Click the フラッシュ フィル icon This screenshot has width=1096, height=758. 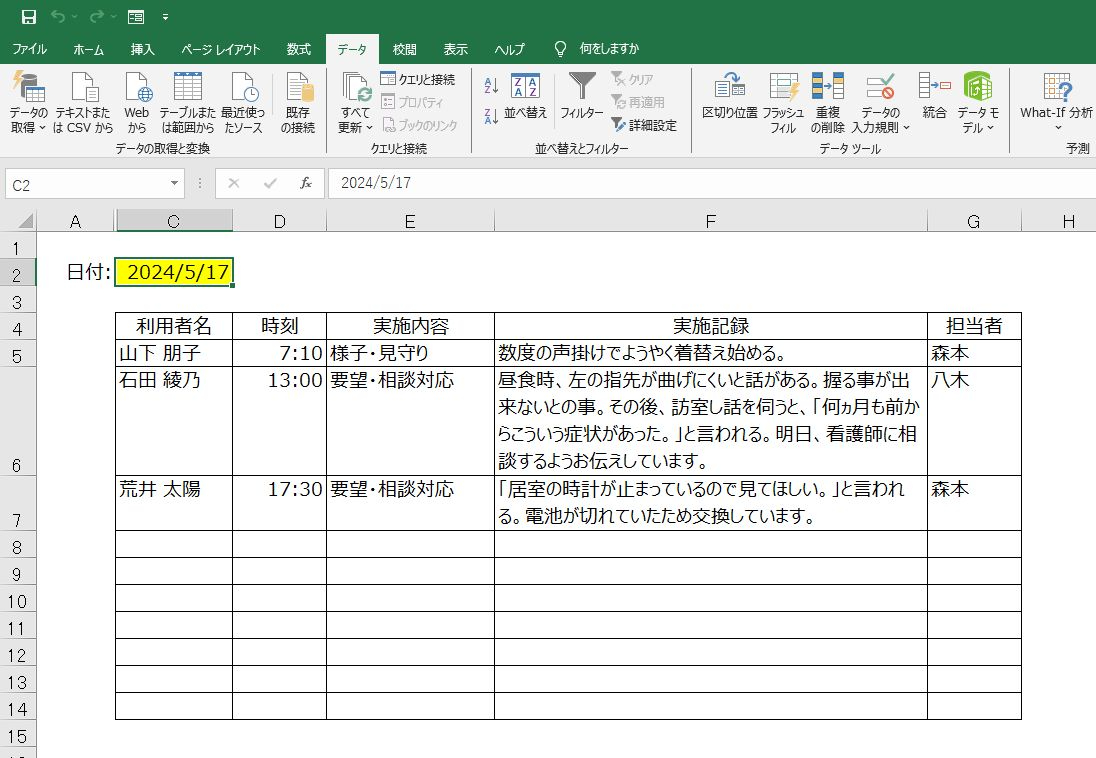click(x=783, y=102)
